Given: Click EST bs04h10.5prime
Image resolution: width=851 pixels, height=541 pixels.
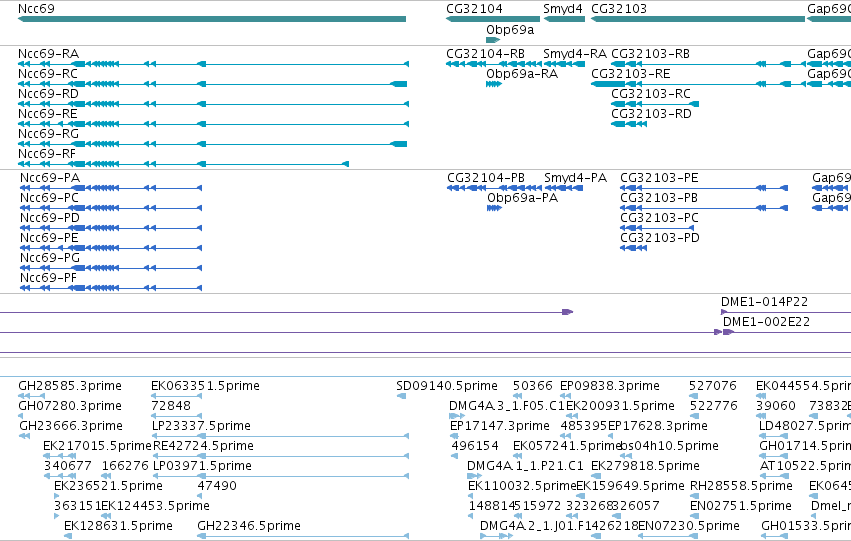Looking at the screenshot, I should (x=669, y=446).
